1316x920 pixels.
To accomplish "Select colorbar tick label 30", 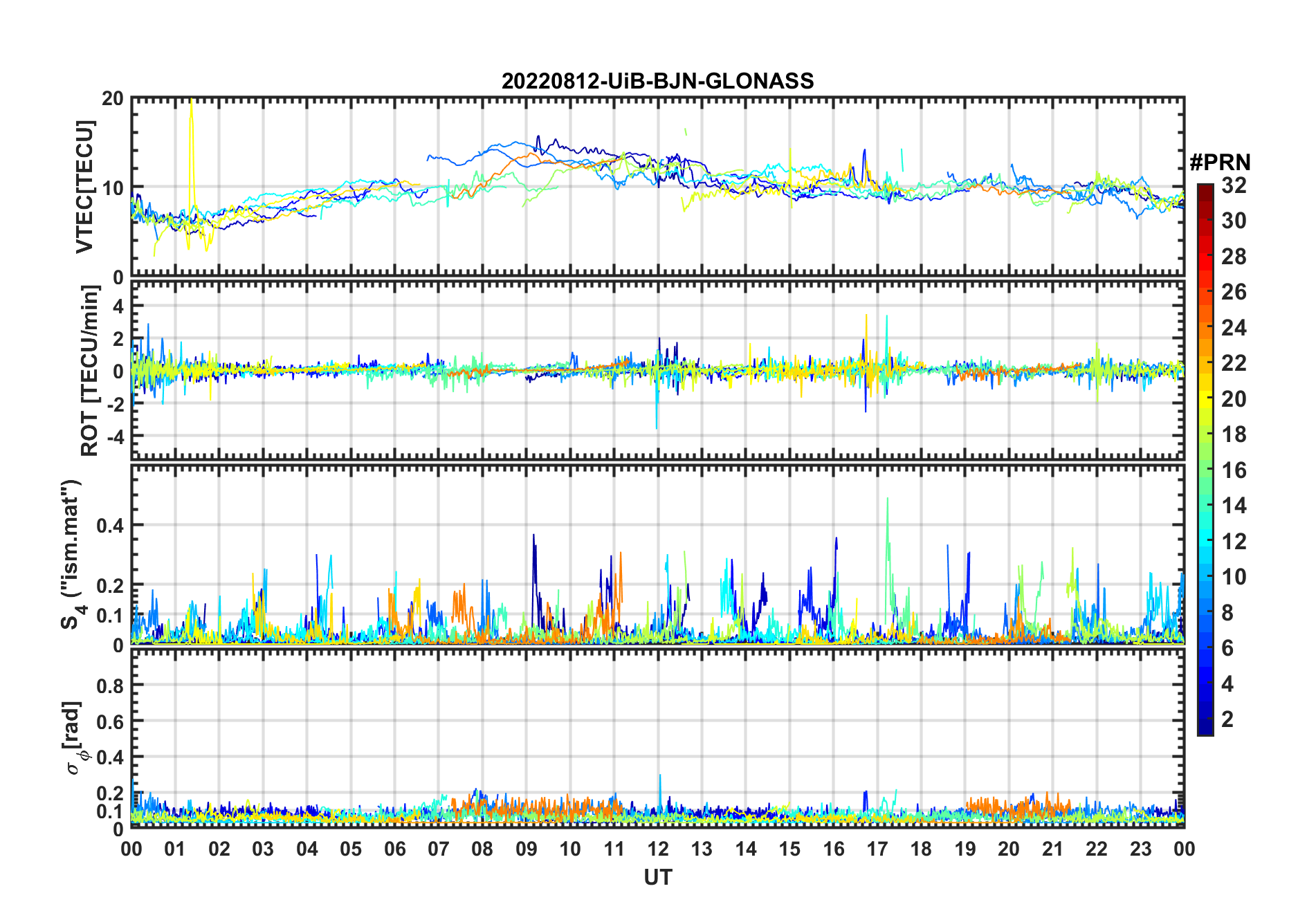I will 1234,221.
